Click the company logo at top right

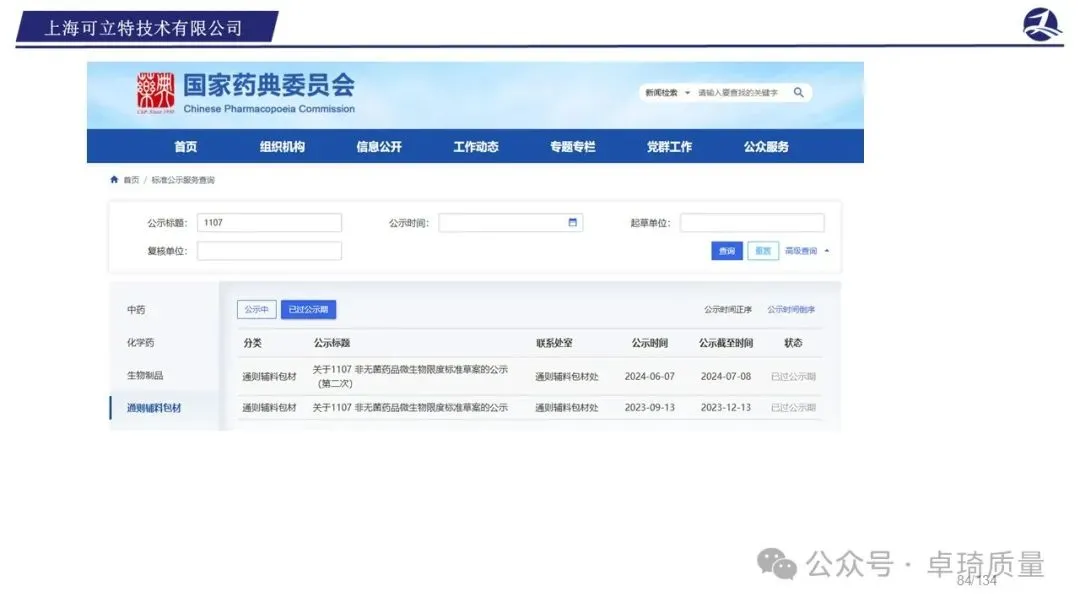click(1041, 25)
